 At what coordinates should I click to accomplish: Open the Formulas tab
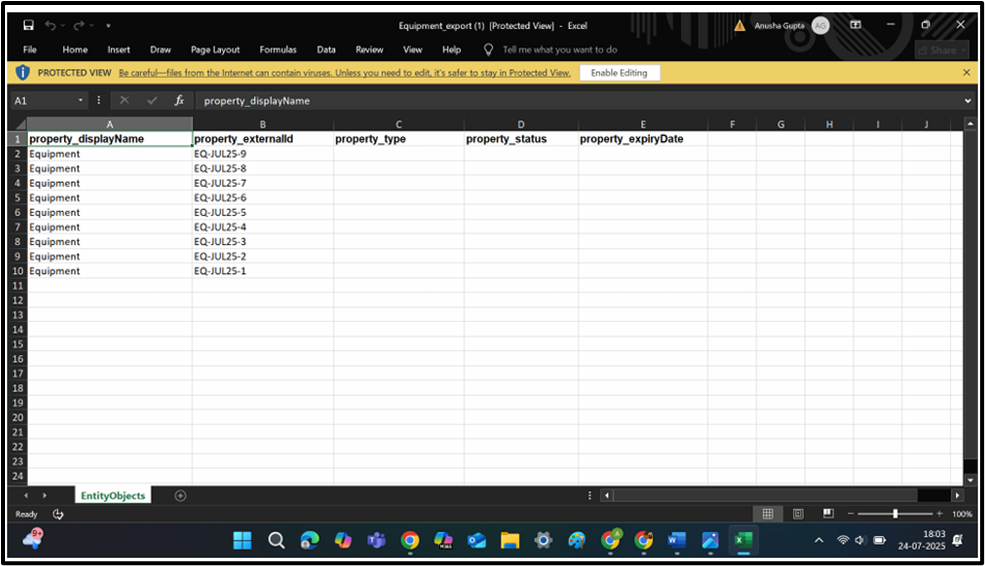[x=278, y=50]
